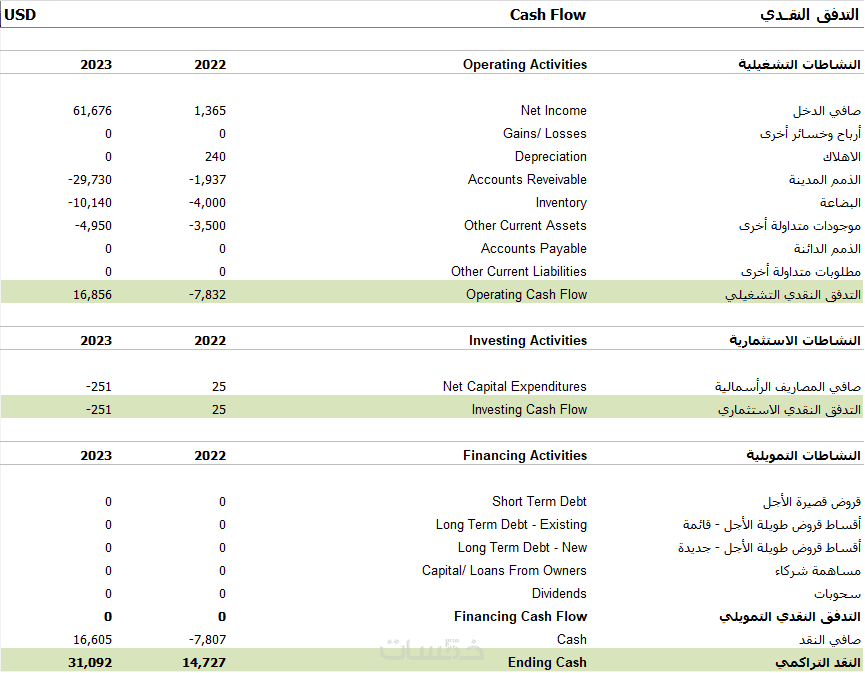Image resolution: width=865 pixels, height=673 pixels.
Task: Select the Inventory label
Action: (561, 203)
